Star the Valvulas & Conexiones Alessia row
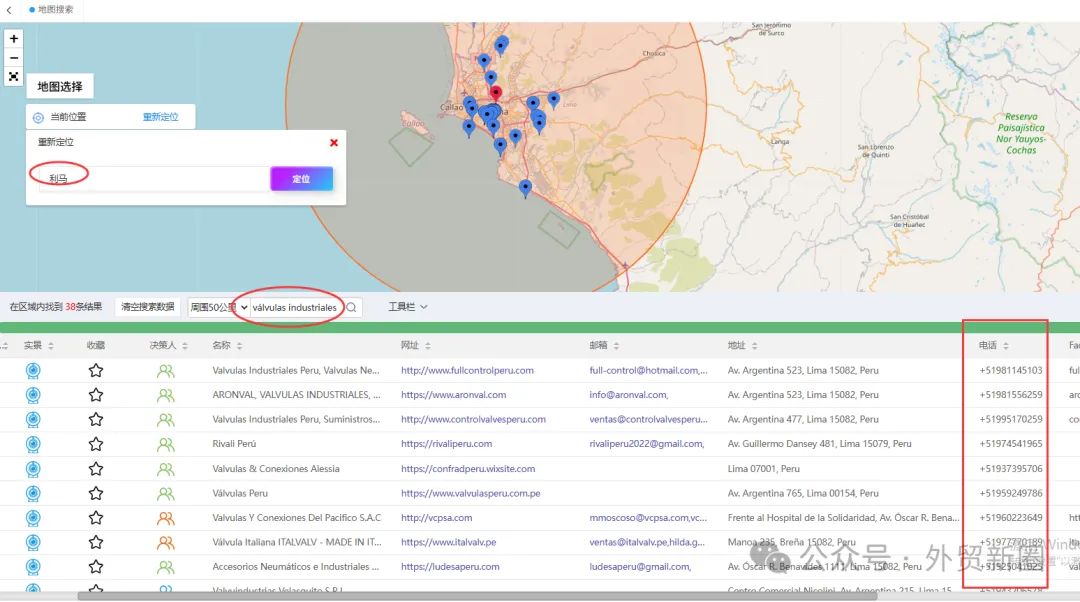Viewport: 1080px width, 602px height. tap(96, 469)
